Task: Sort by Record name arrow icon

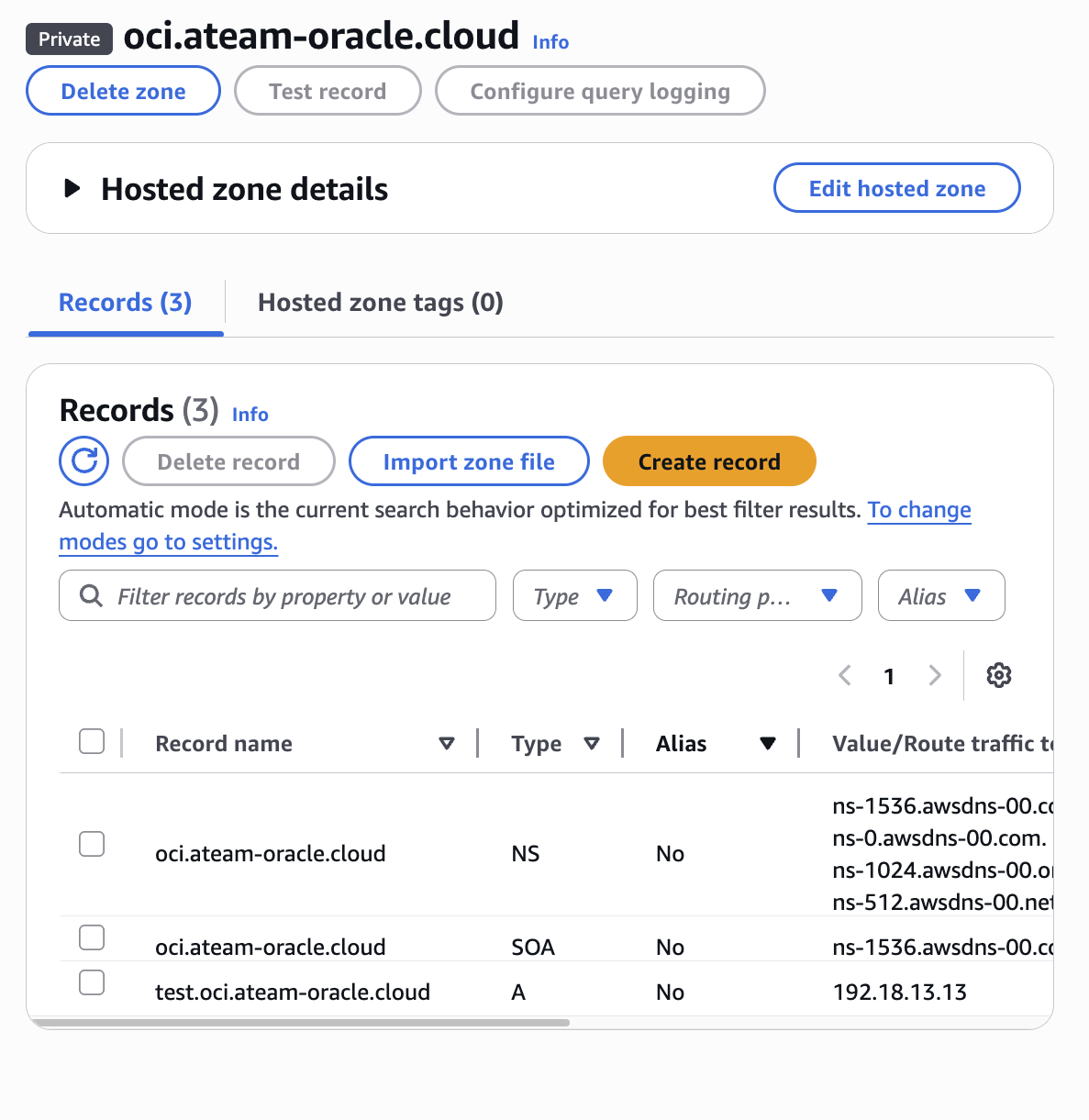Action: click(x=447, y=743)
